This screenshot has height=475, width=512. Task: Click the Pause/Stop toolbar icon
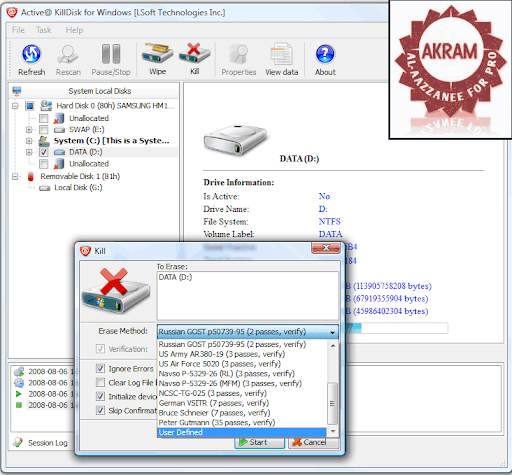[x=111, y=54]
